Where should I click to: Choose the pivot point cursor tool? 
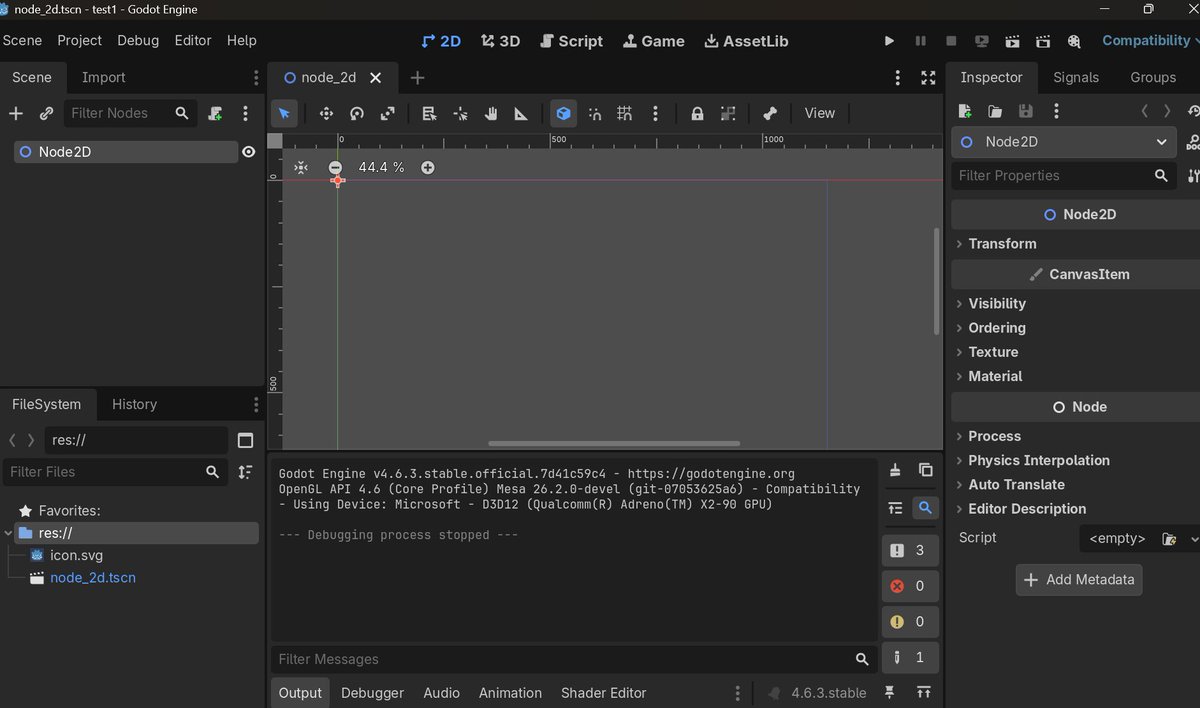click(460, 114)
